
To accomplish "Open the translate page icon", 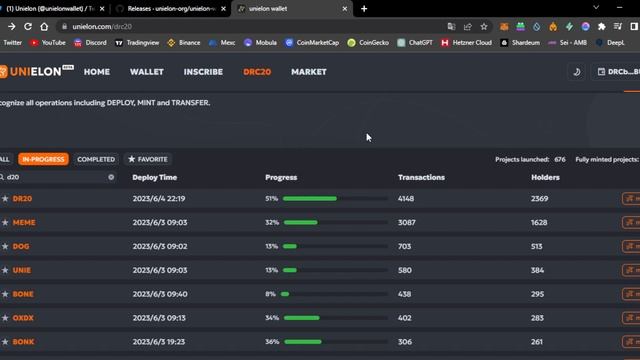I will (451, 27).
